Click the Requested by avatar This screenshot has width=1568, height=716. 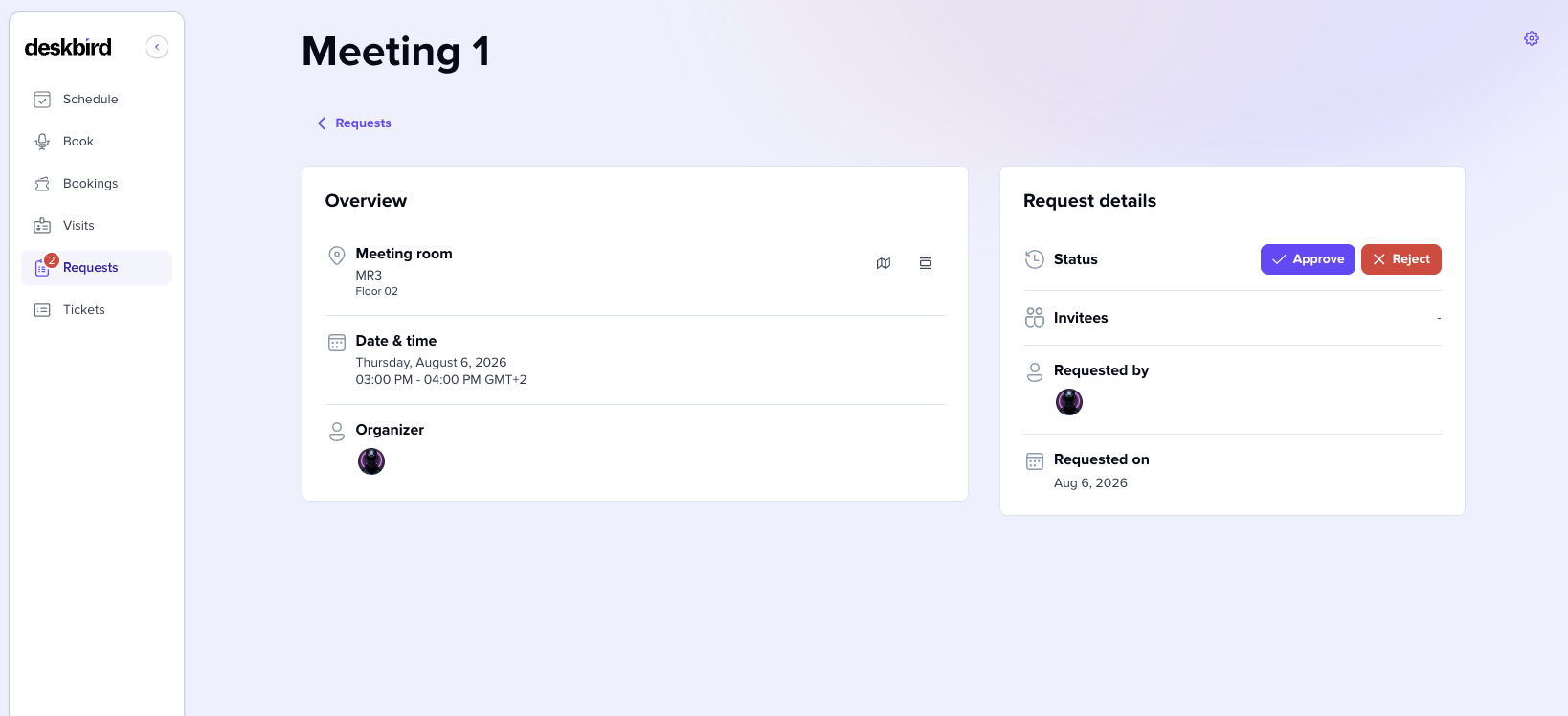(1069, 402)
